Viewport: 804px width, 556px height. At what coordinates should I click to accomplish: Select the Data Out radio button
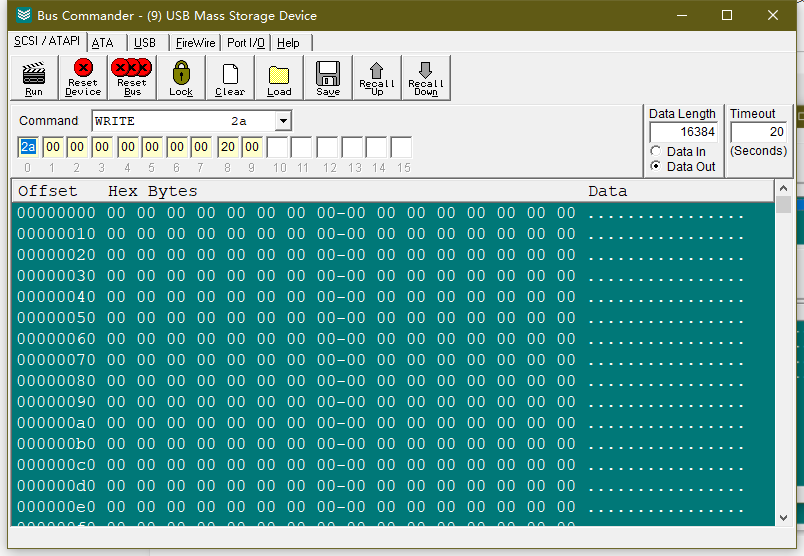[x=656, y=166]
